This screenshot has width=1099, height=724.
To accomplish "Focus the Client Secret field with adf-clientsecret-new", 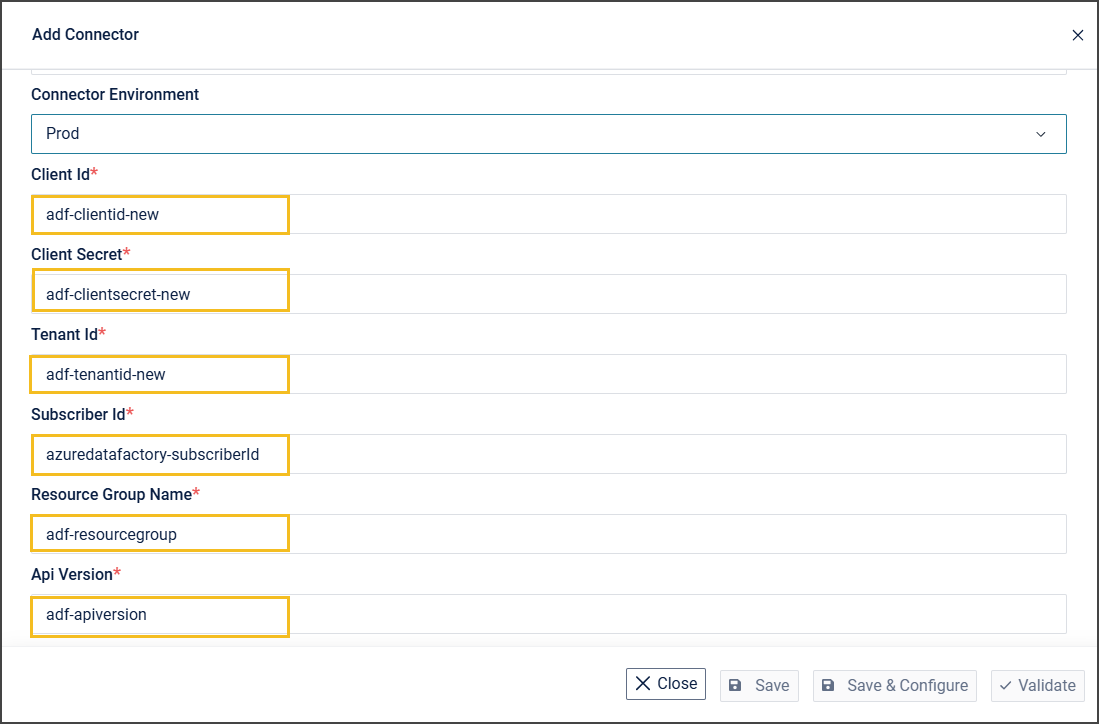I will pos(548,294).
